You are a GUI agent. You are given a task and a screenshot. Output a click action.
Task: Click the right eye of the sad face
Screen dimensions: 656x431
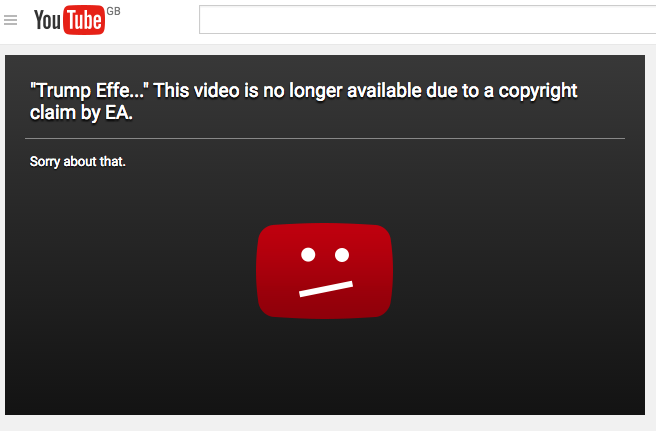pyautogui.click(x=342, y=254)
